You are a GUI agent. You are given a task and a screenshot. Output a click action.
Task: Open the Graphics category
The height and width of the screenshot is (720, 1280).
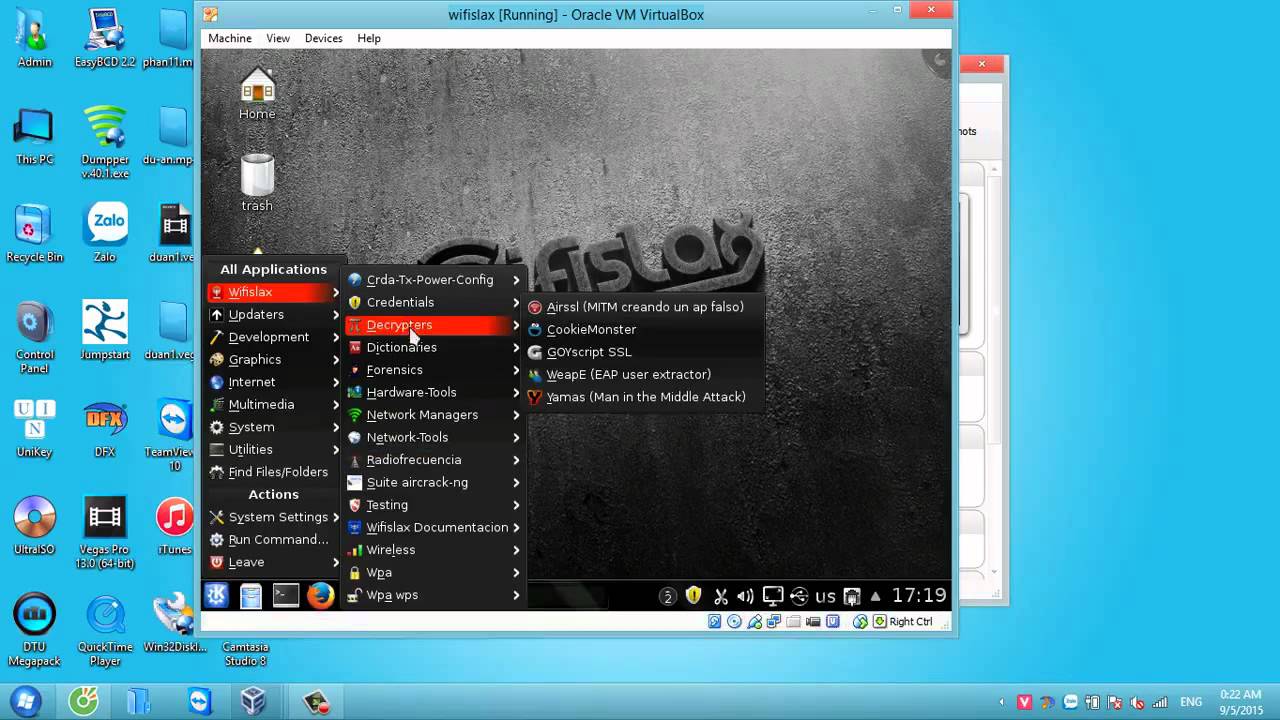point(273,359)
